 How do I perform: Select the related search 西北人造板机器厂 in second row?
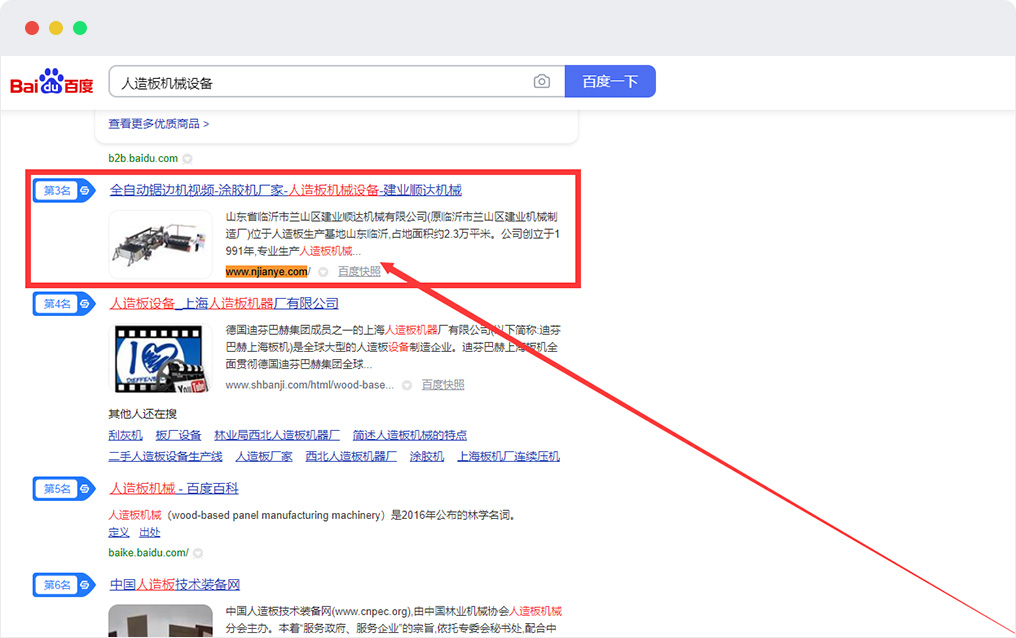point(351,457)
